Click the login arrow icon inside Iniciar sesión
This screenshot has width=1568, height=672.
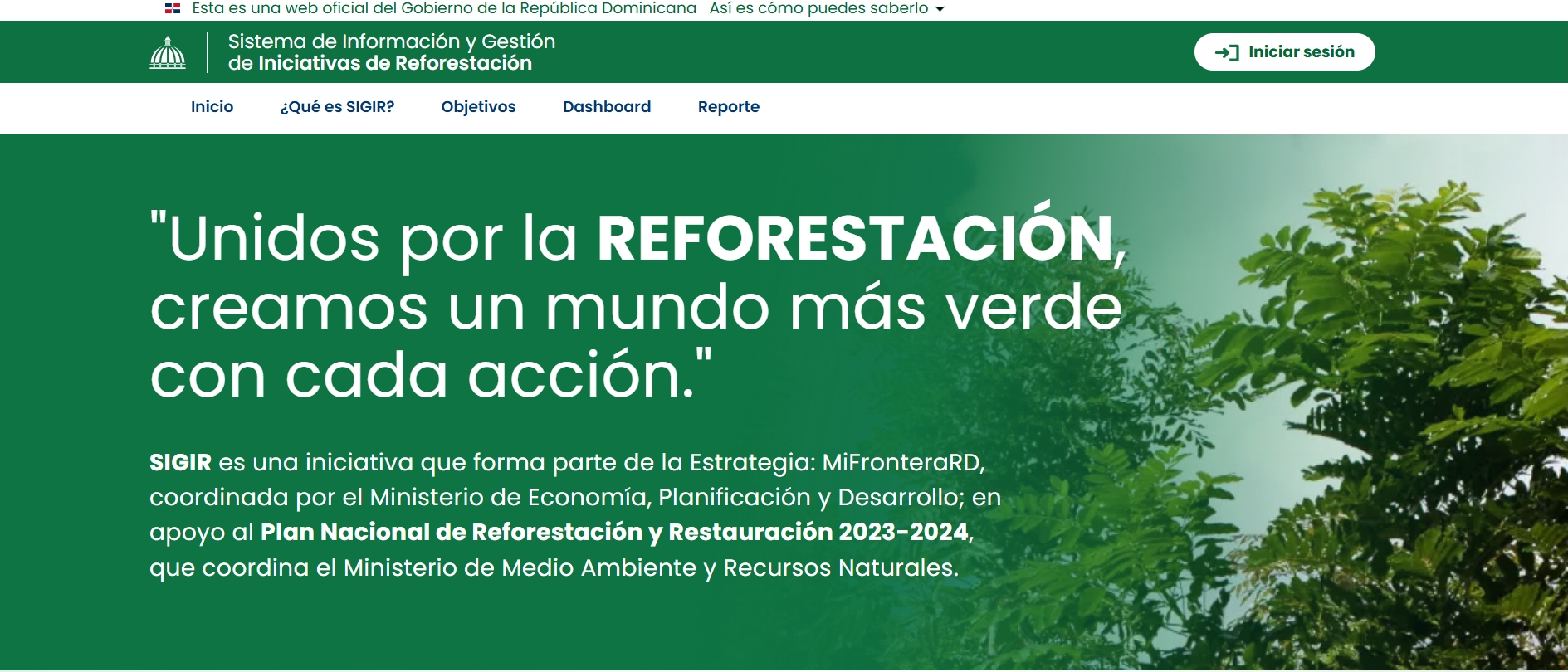(x=1226, y=52)
